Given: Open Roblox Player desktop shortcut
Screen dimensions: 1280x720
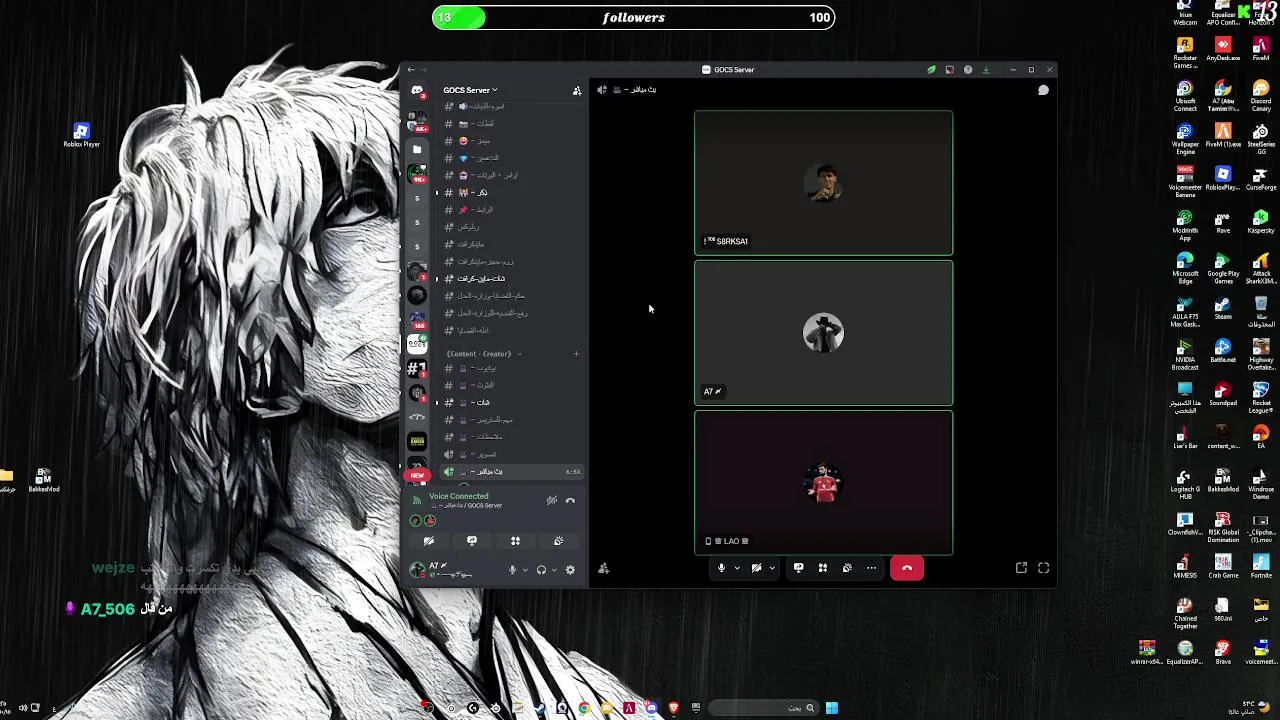Looking at the screenshot, I should pyautogui.click(x=81, y=135).
